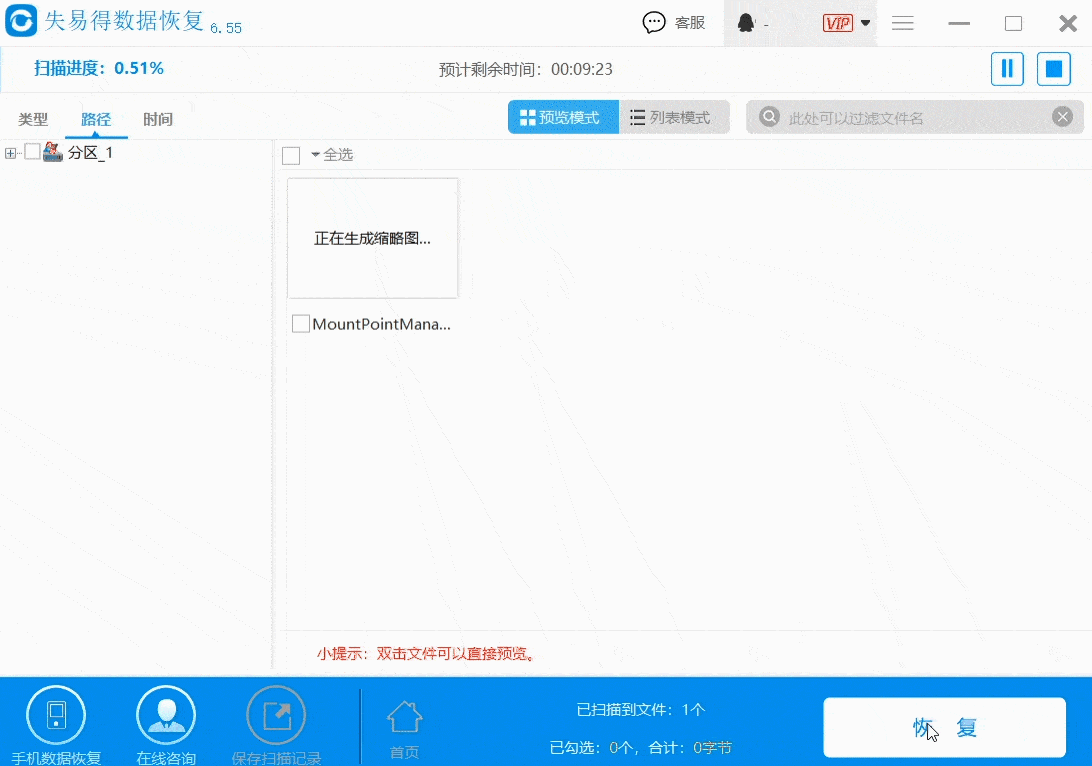Check the 分区_1 partition checkbox
1092x766 pixels.
[33, 153]
